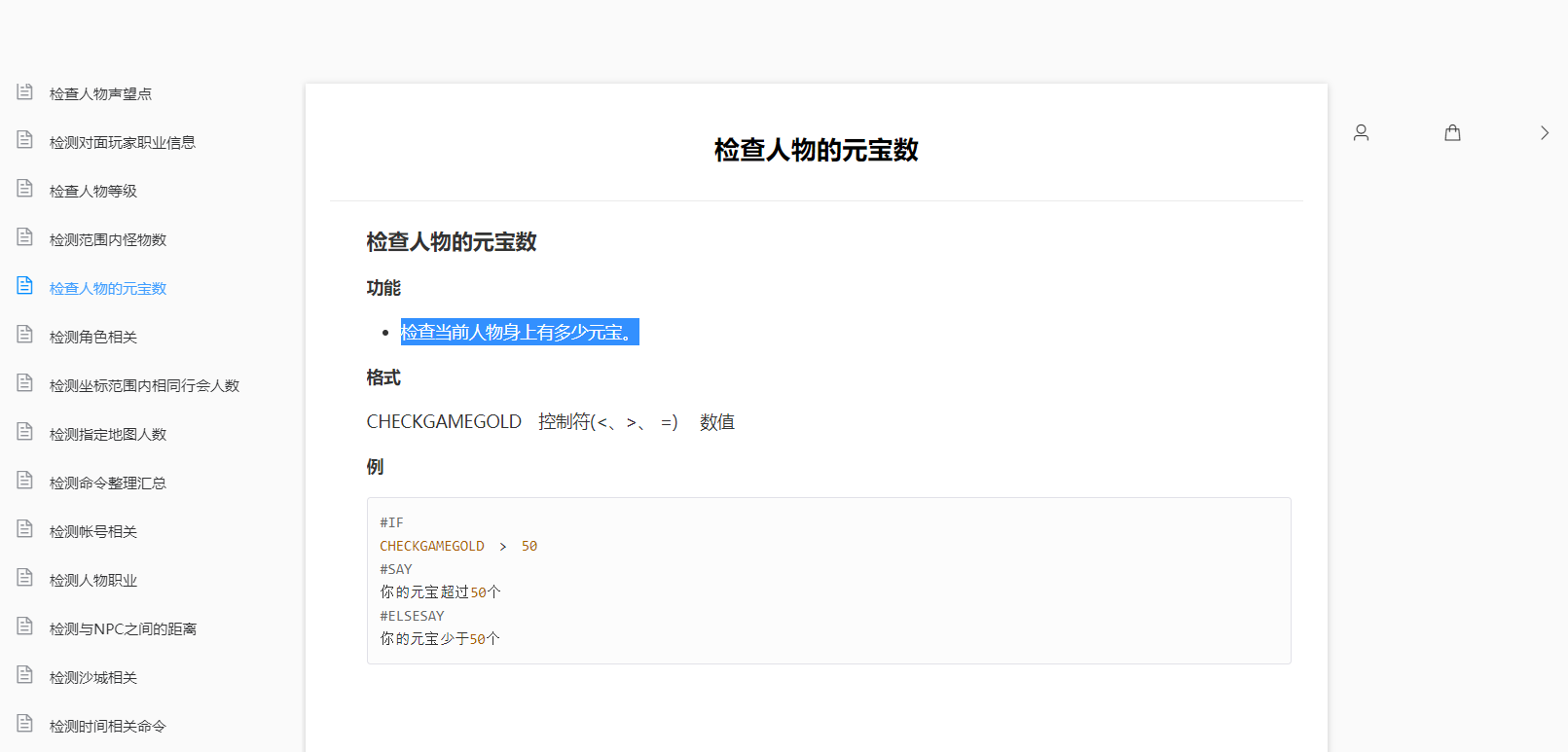
Task: Open 检测指定地图人数 page
Action: [x=108, y=435]
